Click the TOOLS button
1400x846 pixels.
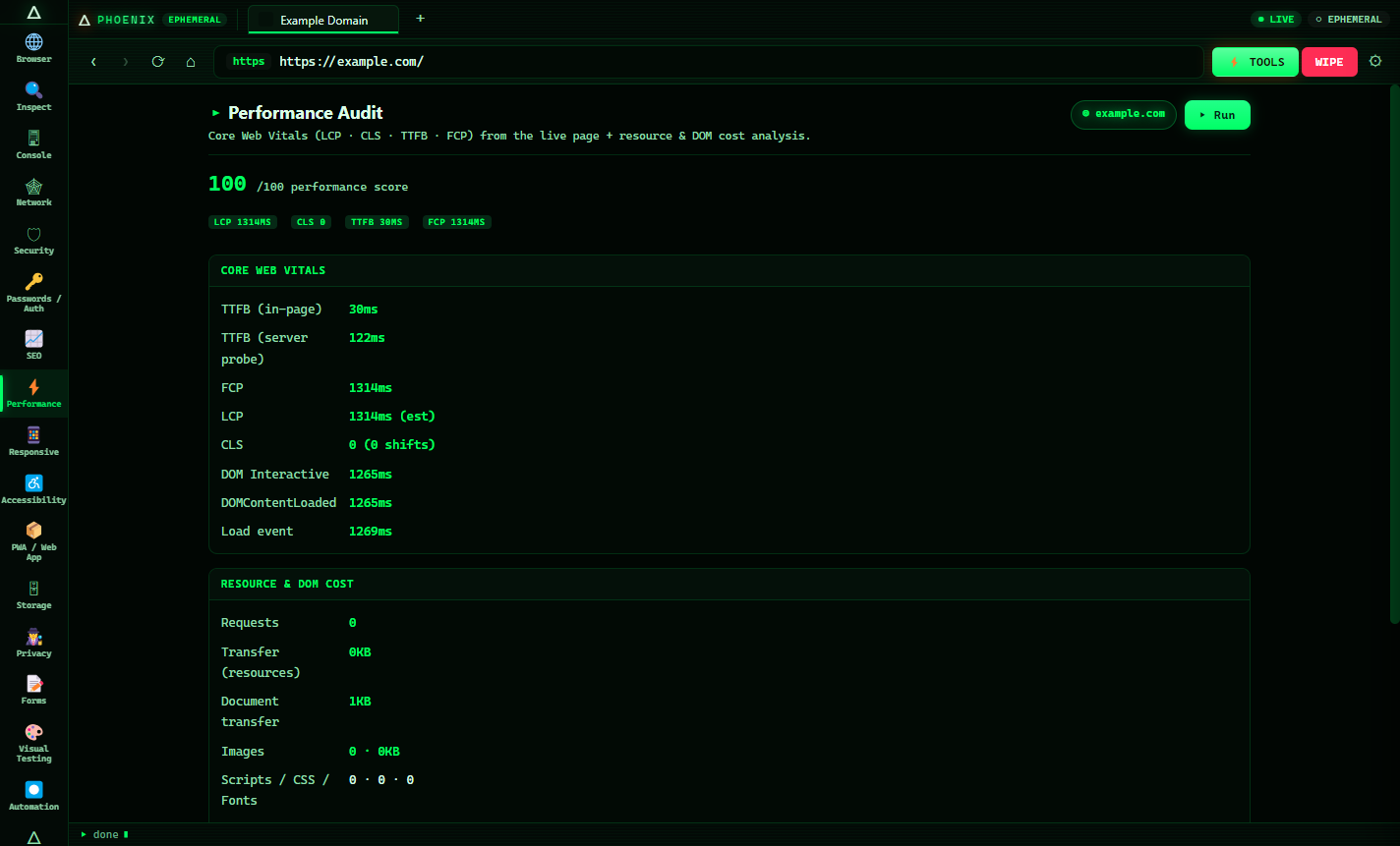click(1255, 62)
